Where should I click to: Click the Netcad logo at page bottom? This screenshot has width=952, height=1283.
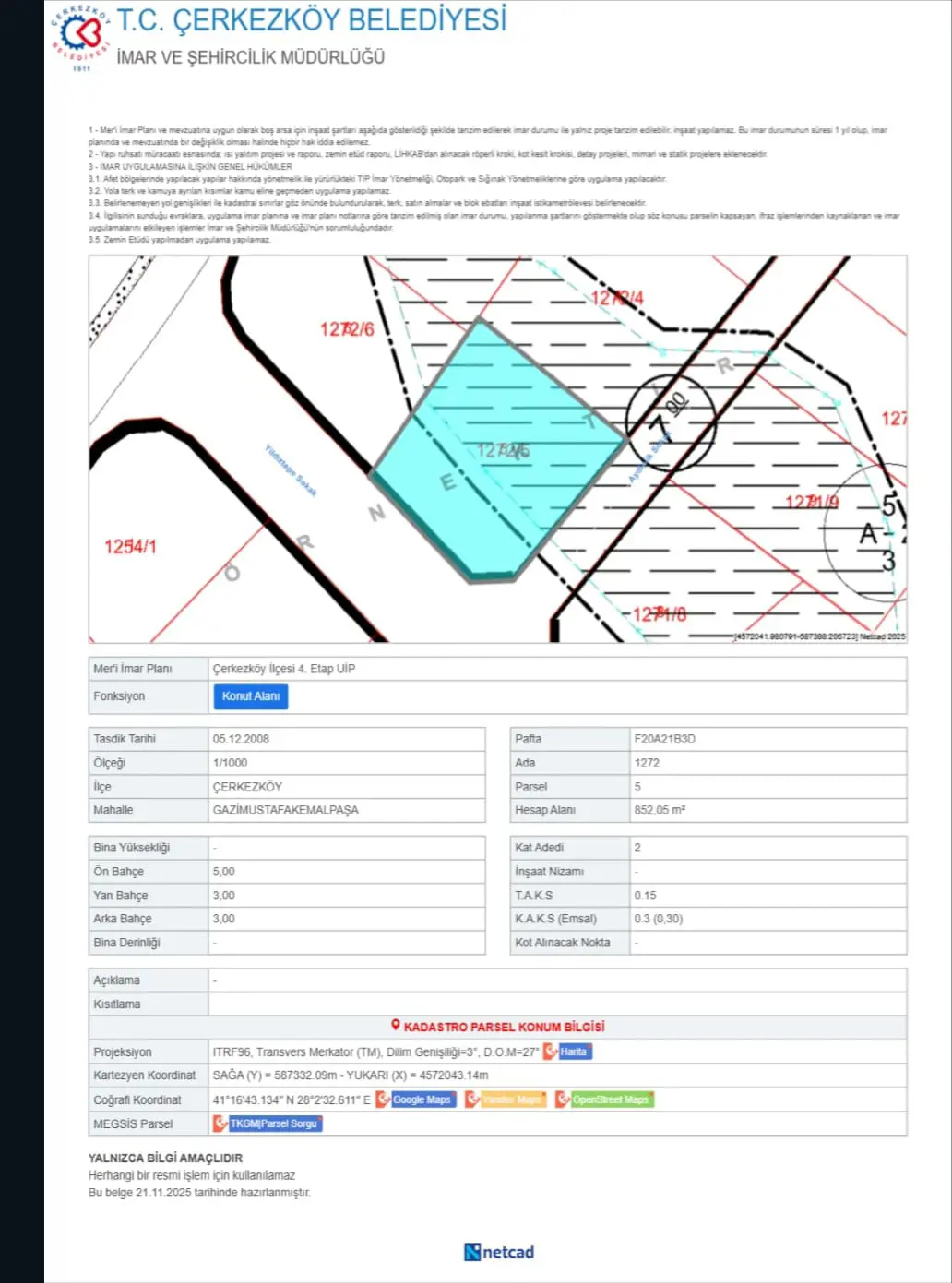(499, 1252)
